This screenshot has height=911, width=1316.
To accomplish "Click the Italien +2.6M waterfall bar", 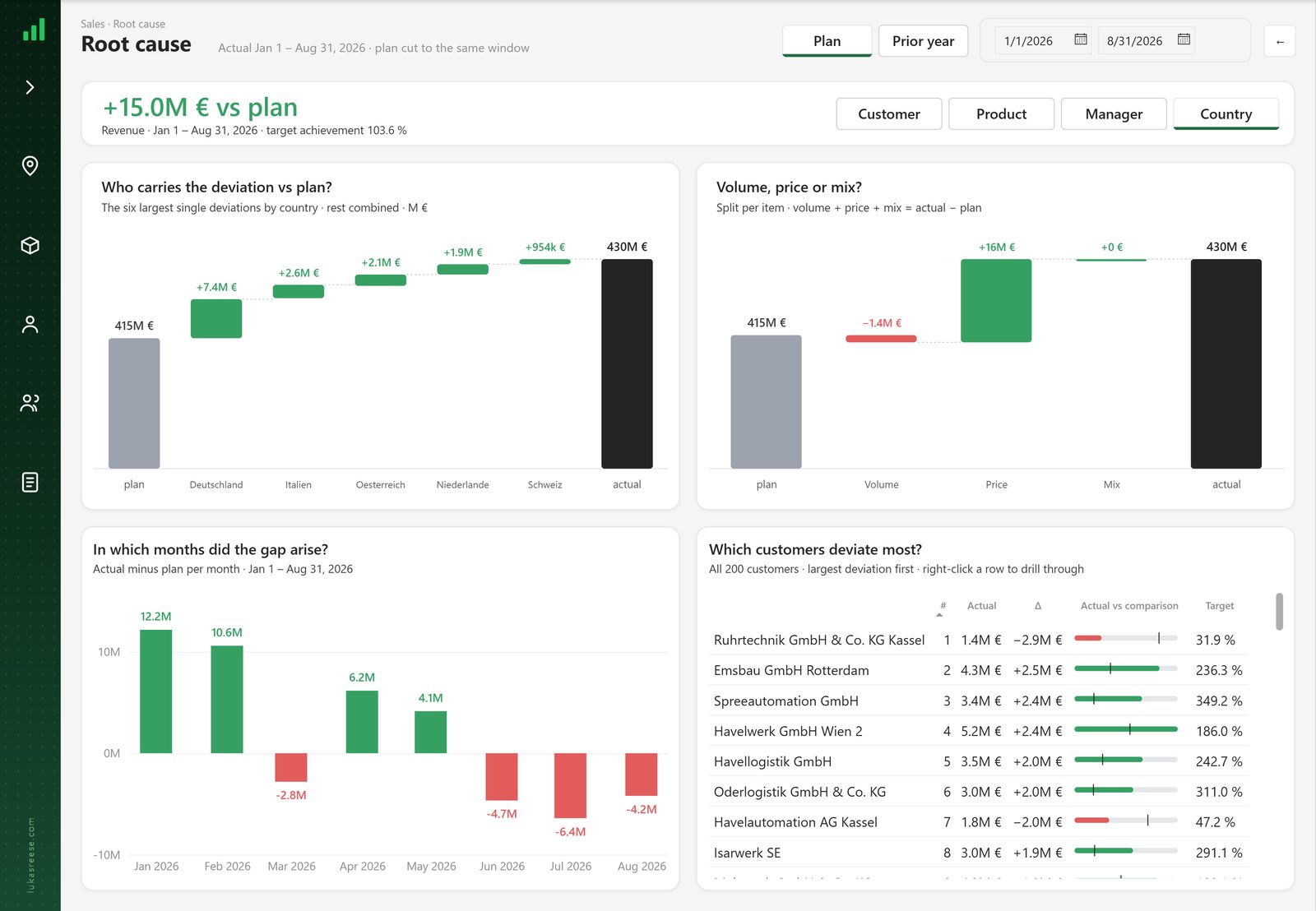I will [x=299, y=291].
